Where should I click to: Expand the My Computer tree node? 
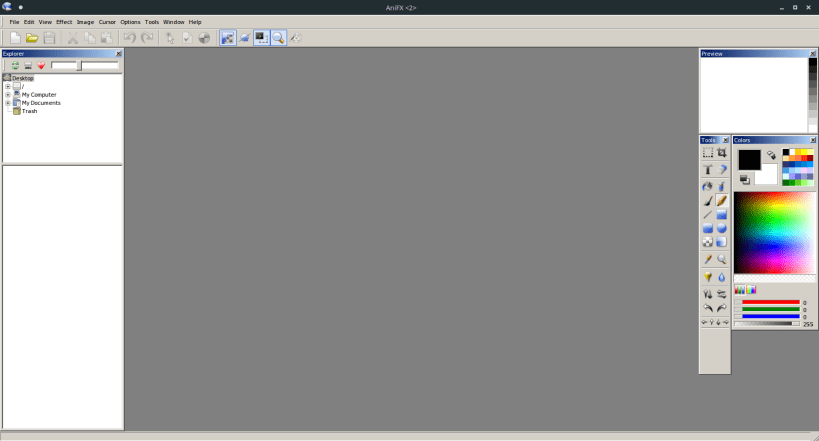coord(8,95)
